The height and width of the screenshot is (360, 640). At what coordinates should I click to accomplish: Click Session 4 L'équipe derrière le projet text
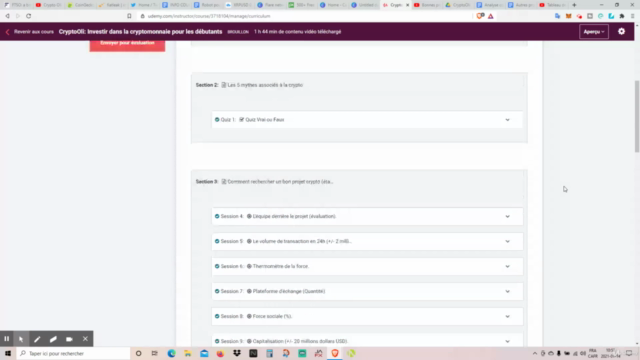pos(294,216)
